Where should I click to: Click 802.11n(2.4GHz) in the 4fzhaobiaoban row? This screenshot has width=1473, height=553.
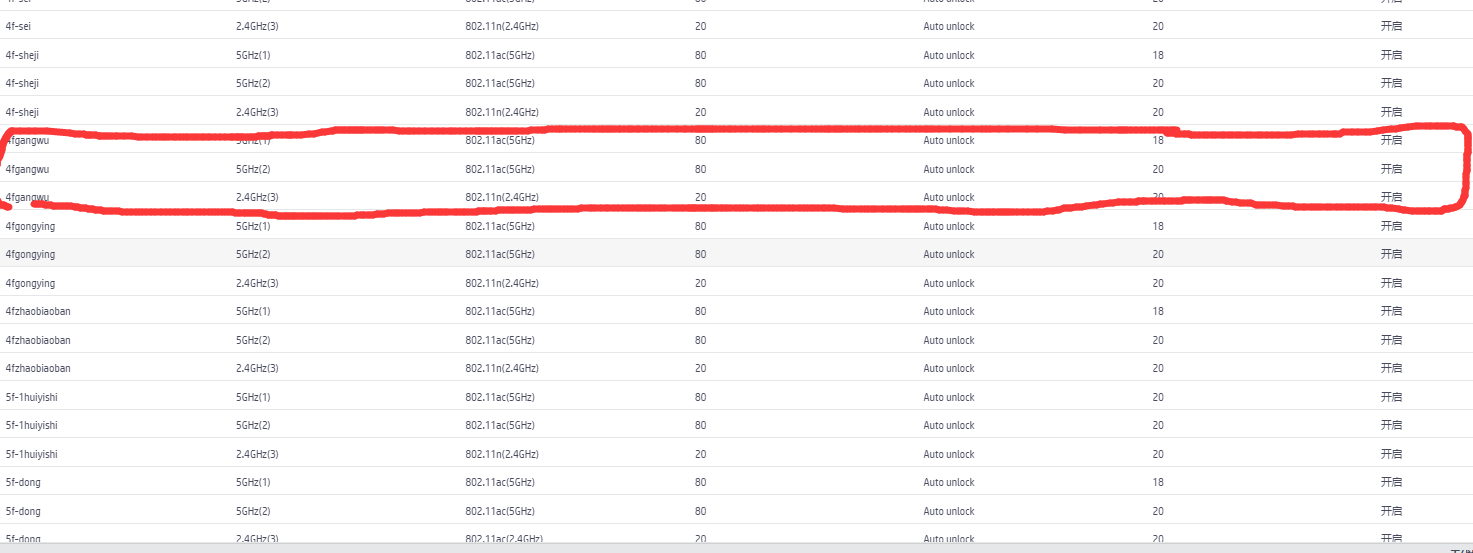(x=501, y=368)
